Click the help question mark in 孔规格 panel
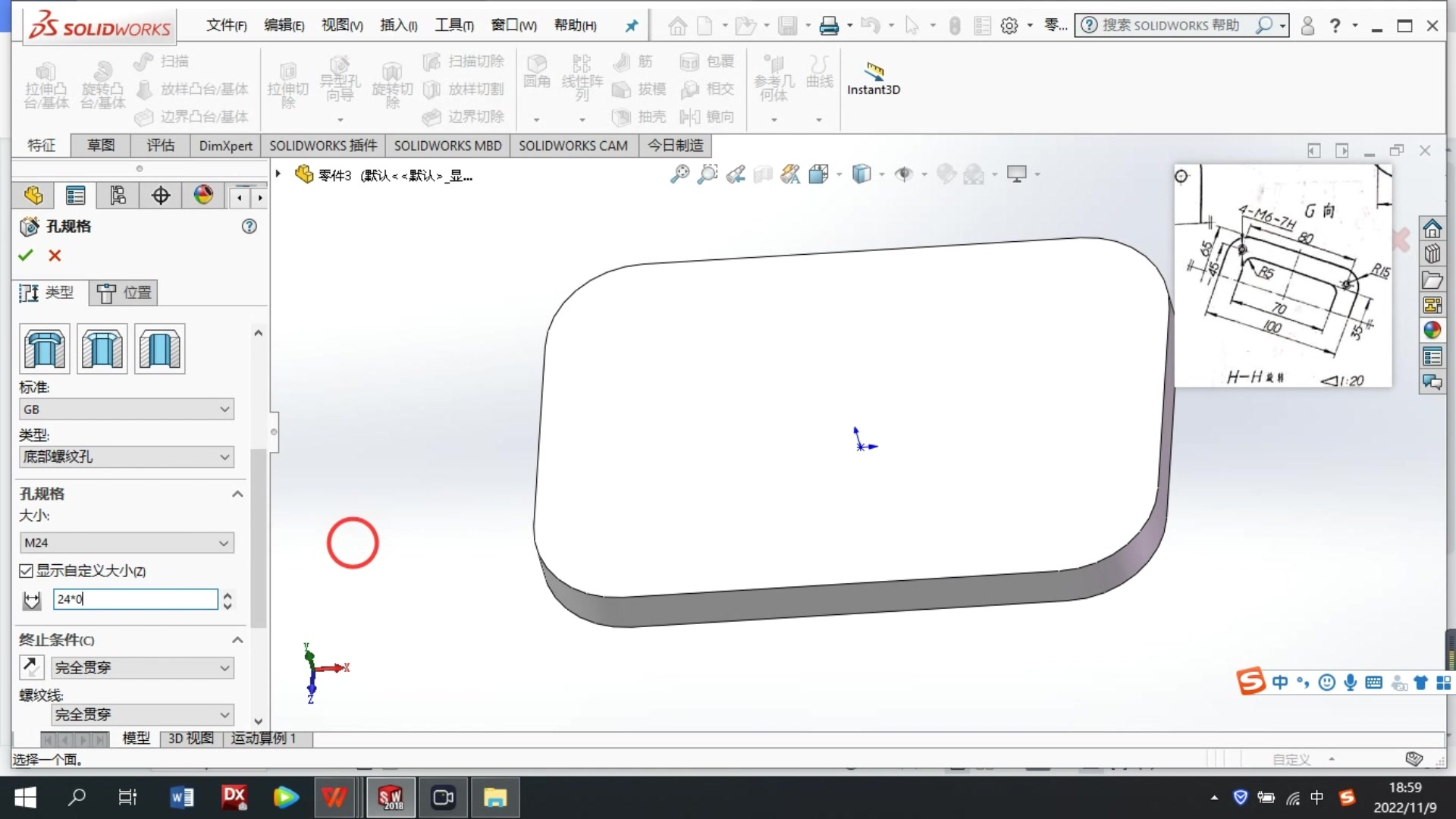1456x819 pixels. click(249, 226)
